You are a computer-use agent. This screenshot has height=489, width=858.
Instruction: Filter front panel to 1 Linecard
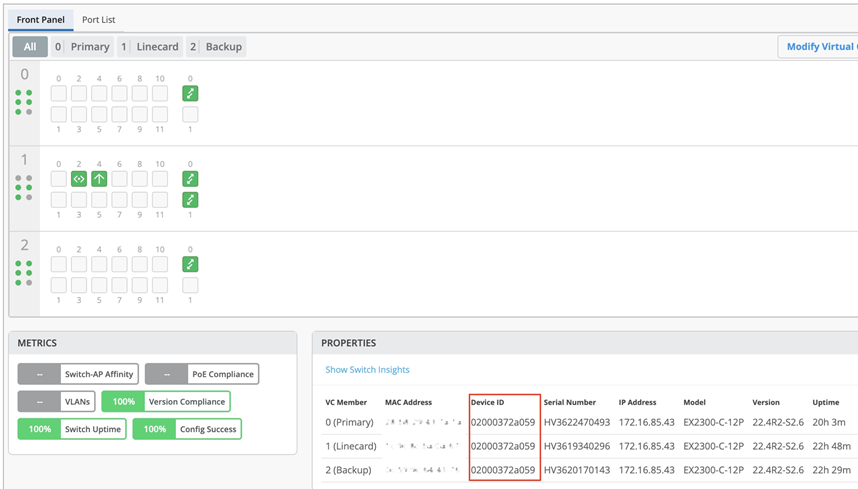coord(150,46)
